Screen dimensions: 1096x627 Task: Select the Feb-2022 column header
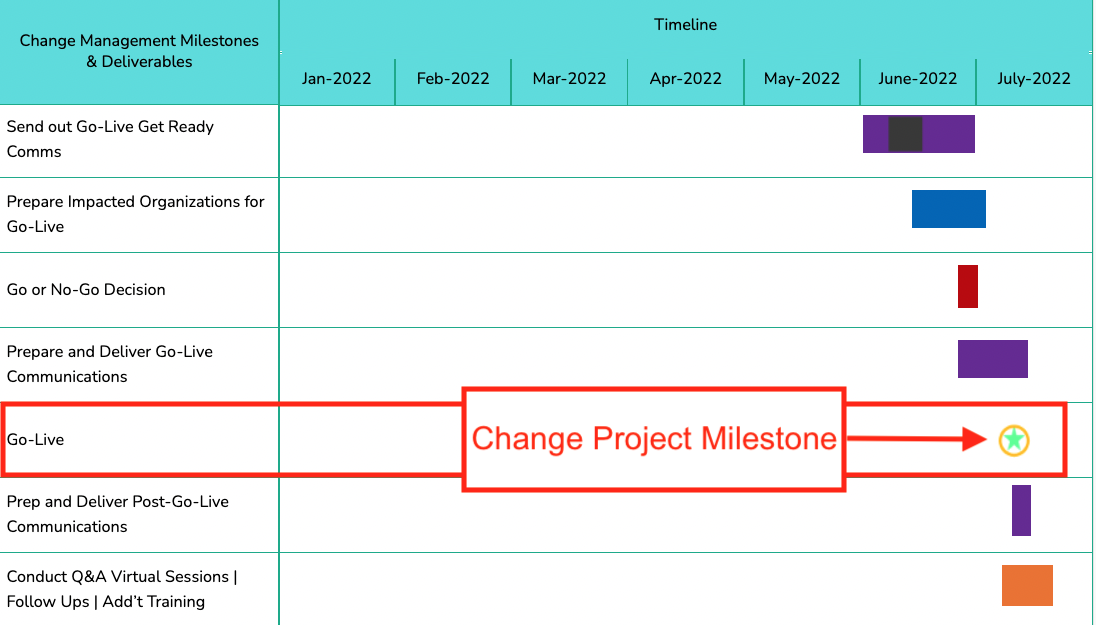point(453,79)
